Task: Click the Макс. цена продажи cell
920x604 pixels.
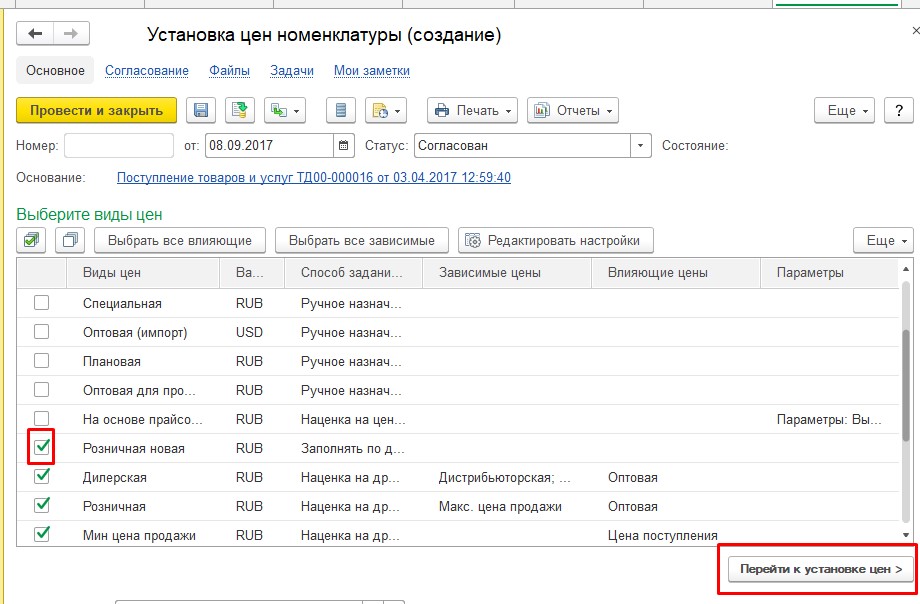Action: coord(500,506)
